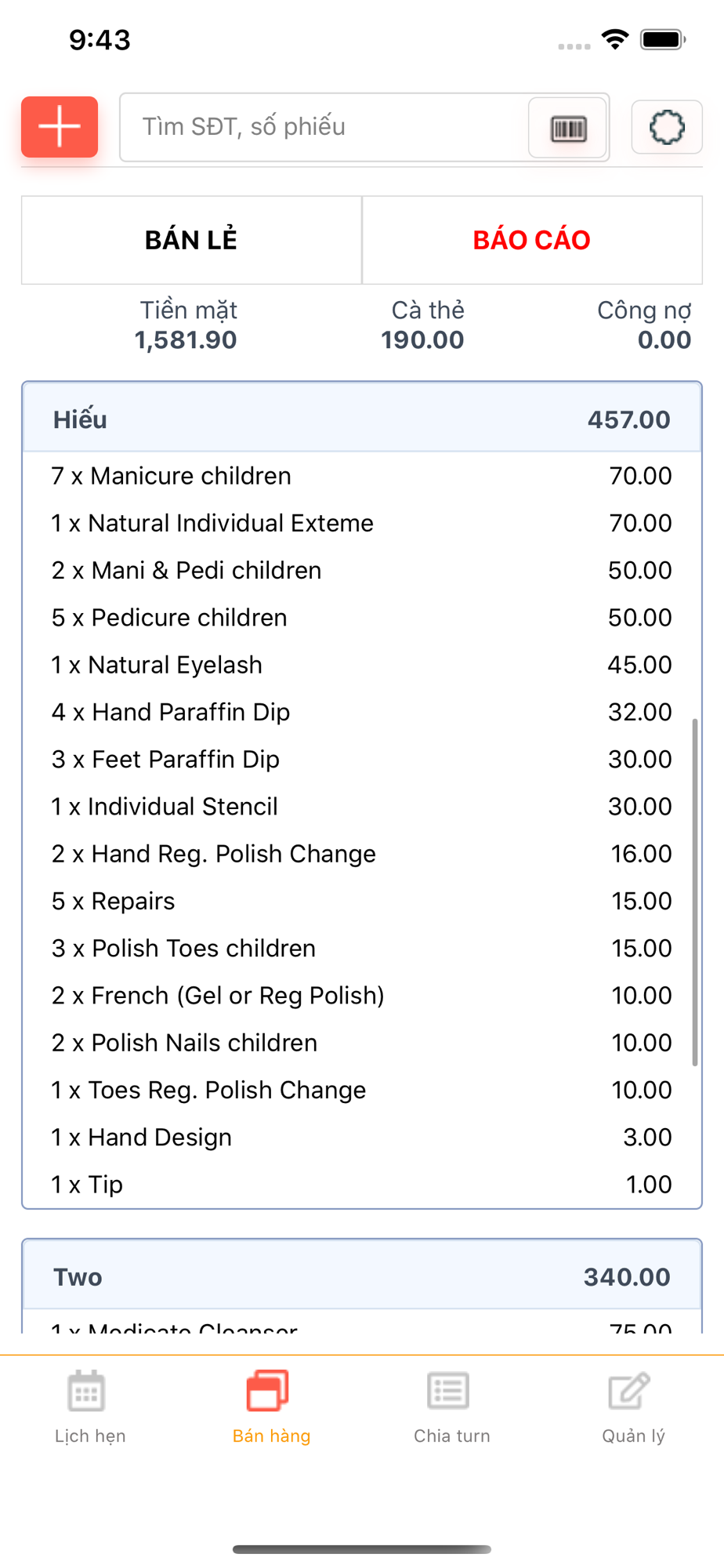724x1568 pixels.
Task: Click the service list scrollbar
Action: click(694, 892)
